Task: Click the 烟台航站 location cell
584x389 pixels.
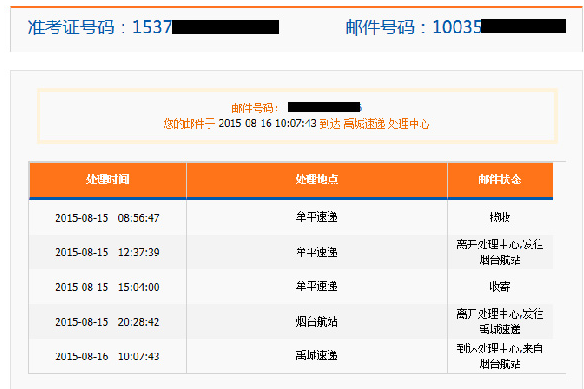Action: coord(317,322)
